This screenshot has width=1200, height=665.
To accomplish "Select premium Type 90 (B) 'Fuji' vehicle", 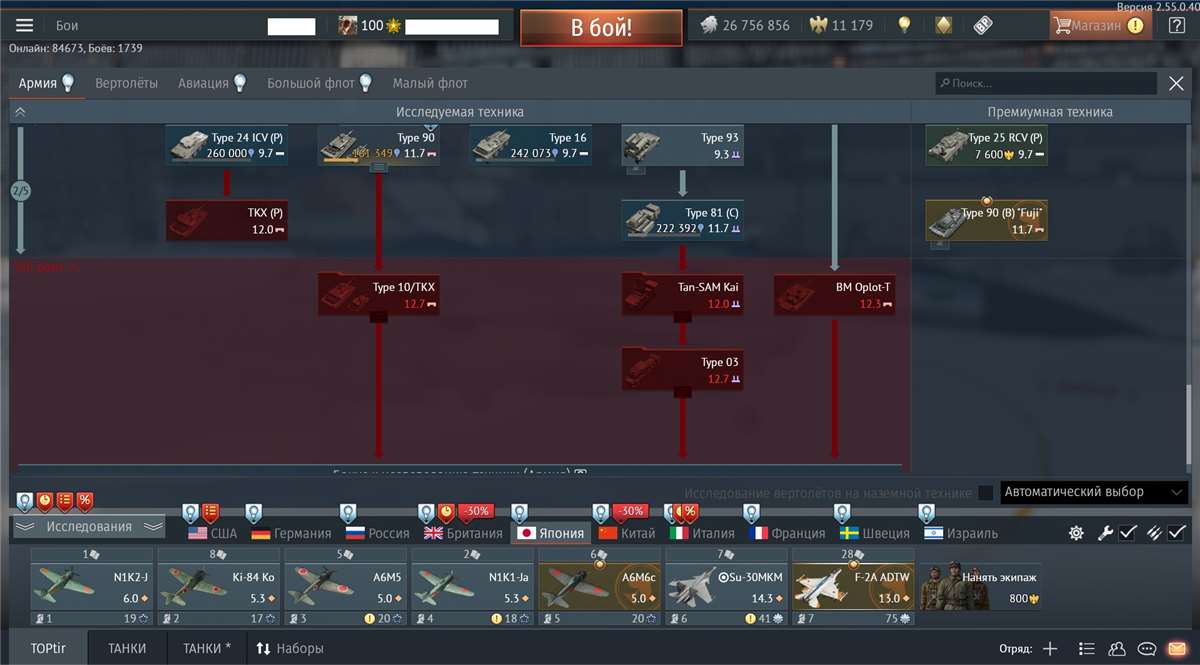I will click(986, 221).
